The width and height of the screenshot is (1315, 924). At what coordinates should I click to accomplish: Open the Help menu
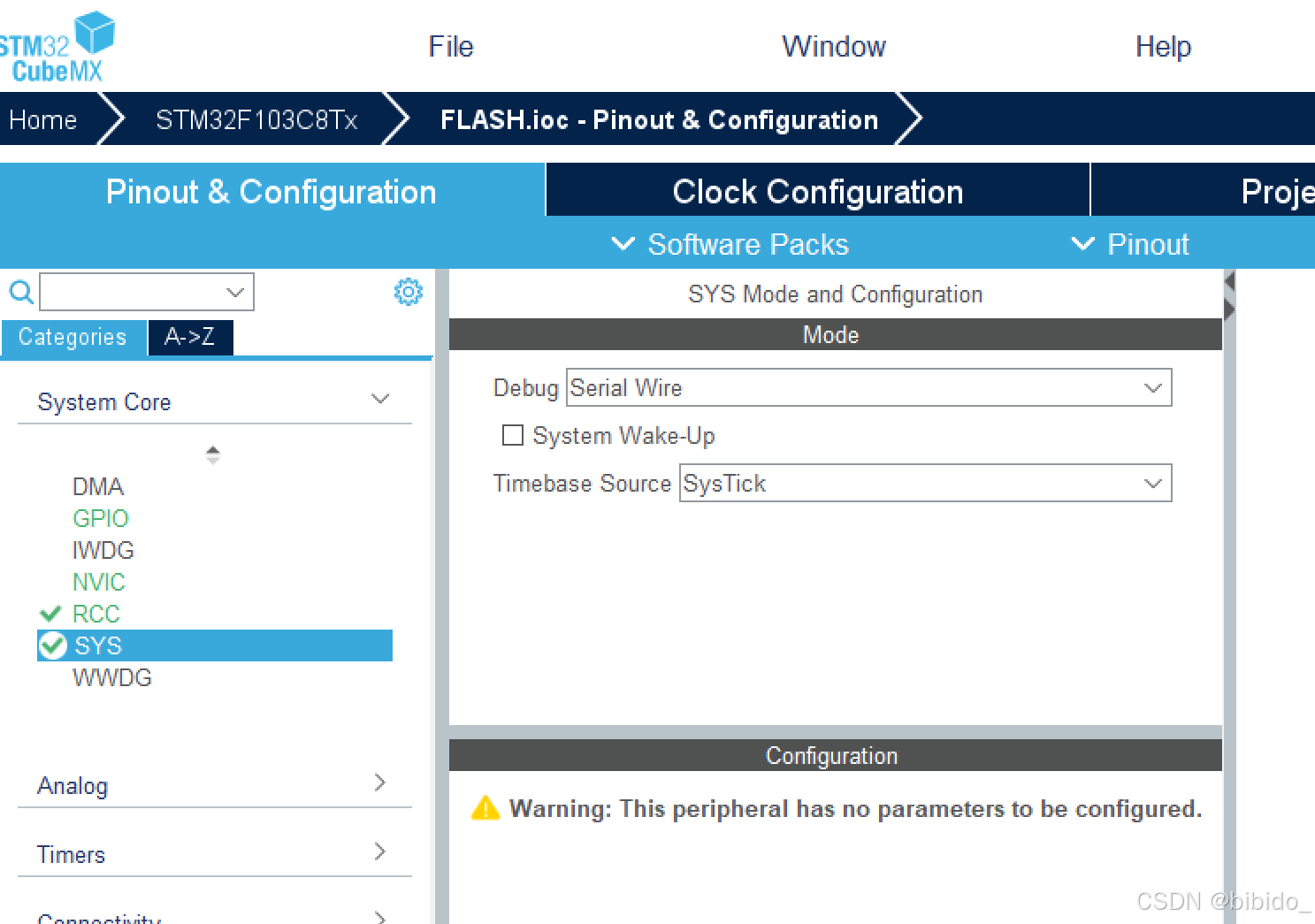click(1163, 46)
